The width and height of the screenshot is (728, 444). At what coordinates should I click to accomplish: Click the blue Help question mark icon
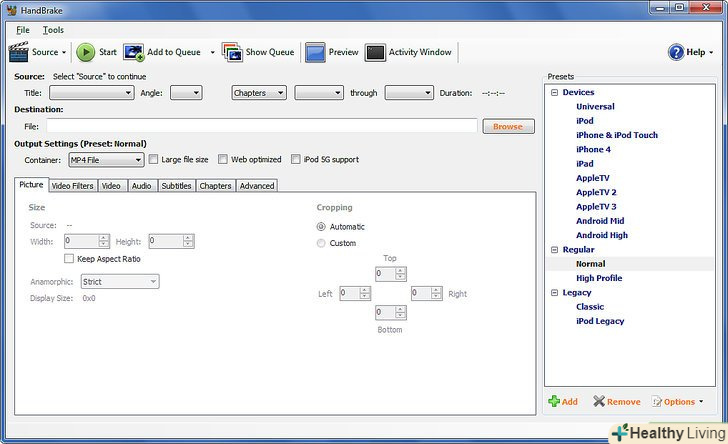pyautogui.click(x=676, y=52)
